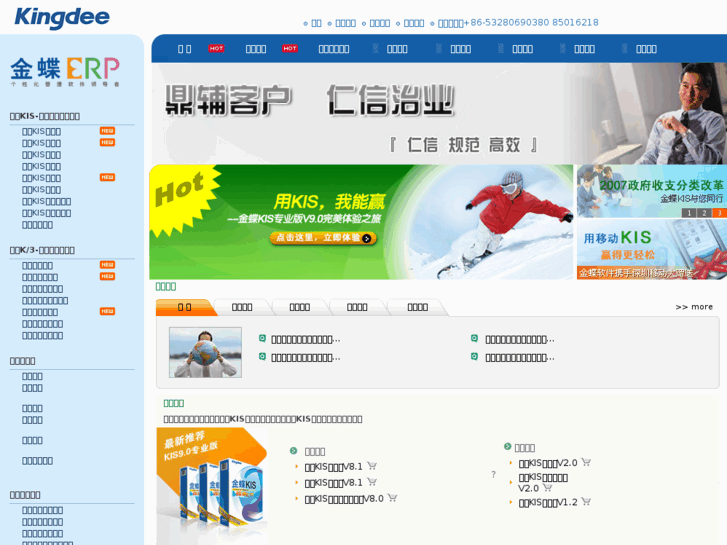Click the yellow Hot starburst badge

tap(184, 200)
